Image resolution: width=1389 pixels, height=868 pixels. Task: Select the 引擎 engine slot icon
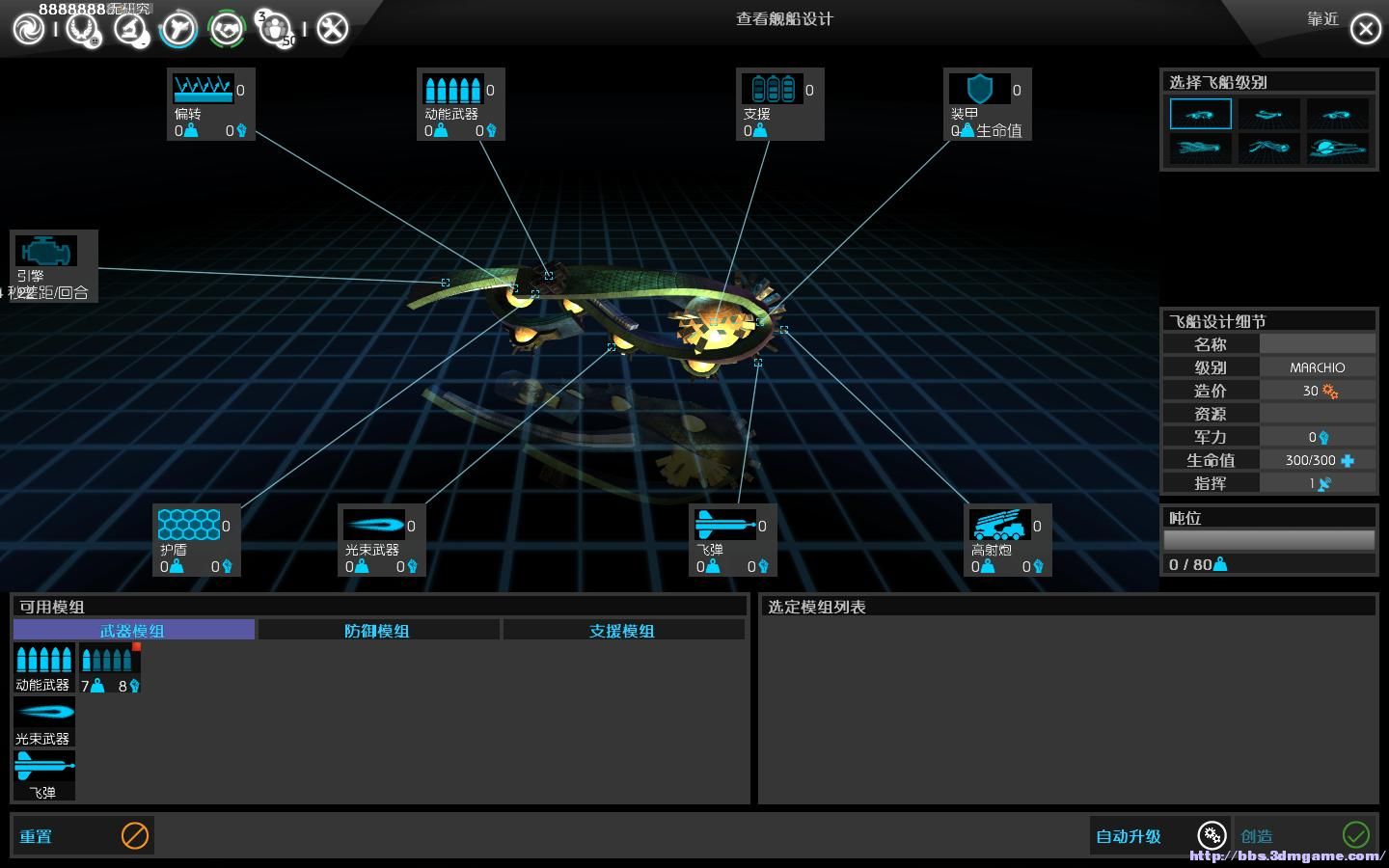click(x=45, y=251)
